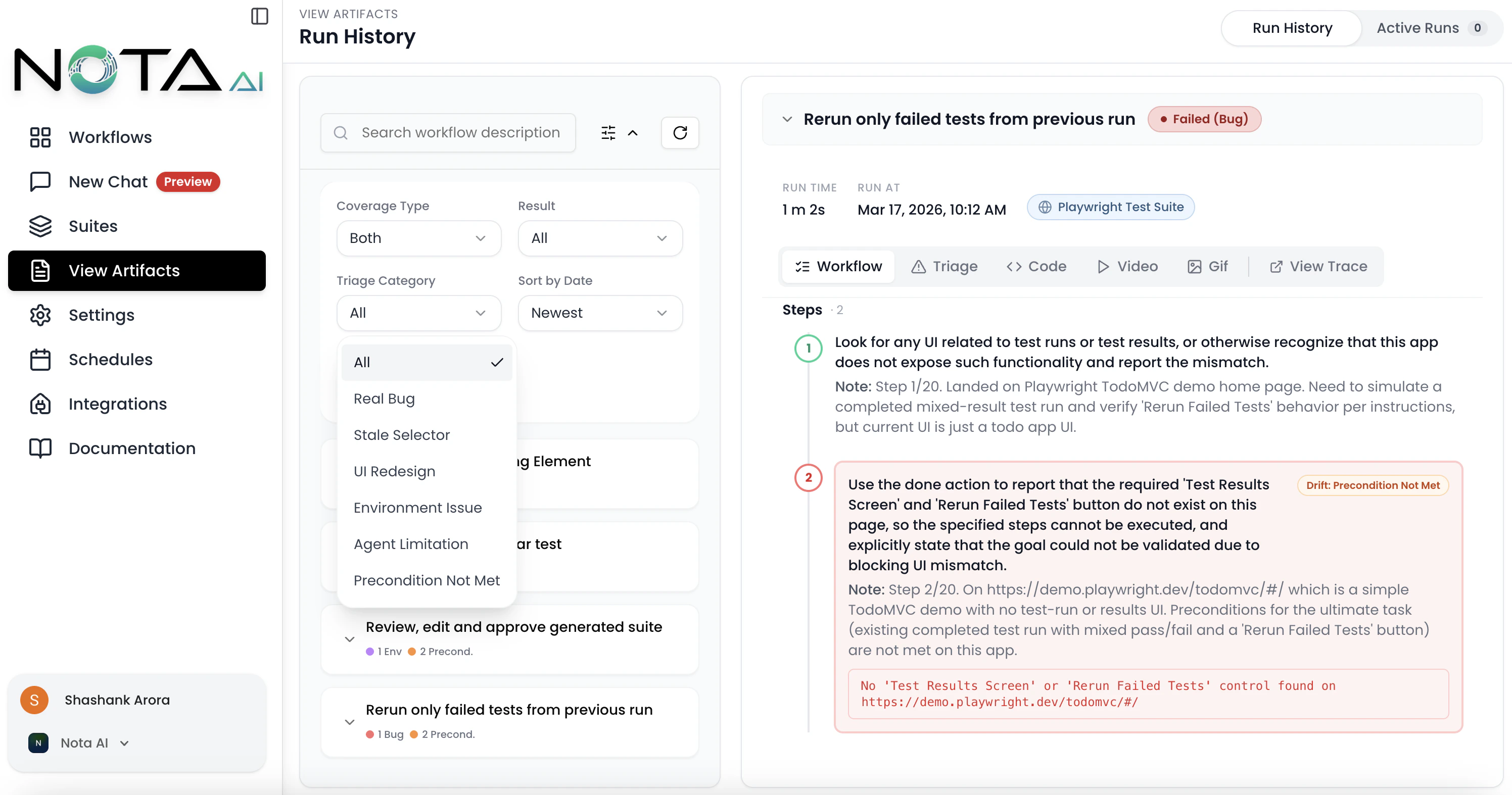
Task: Open Settings from the sidebar
Action: (x=102, y=315)
